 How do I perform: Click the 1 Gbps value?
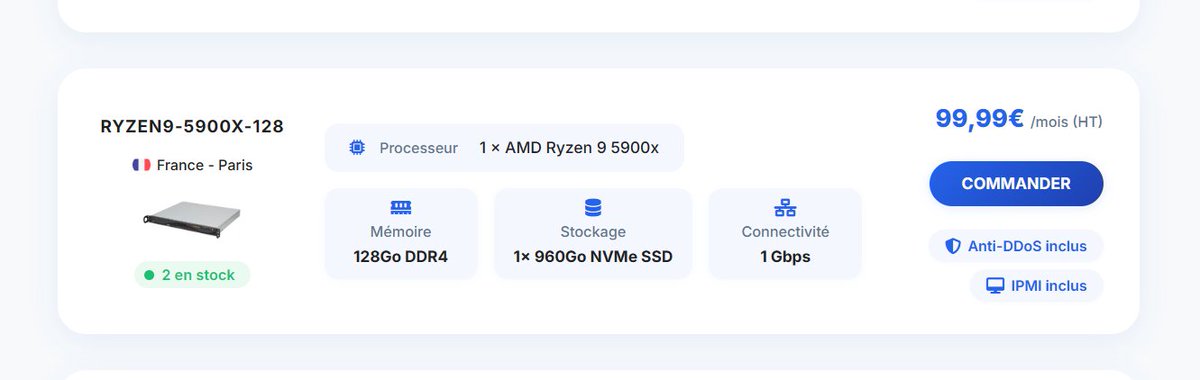pyautogui.click(x=785, y=257)
